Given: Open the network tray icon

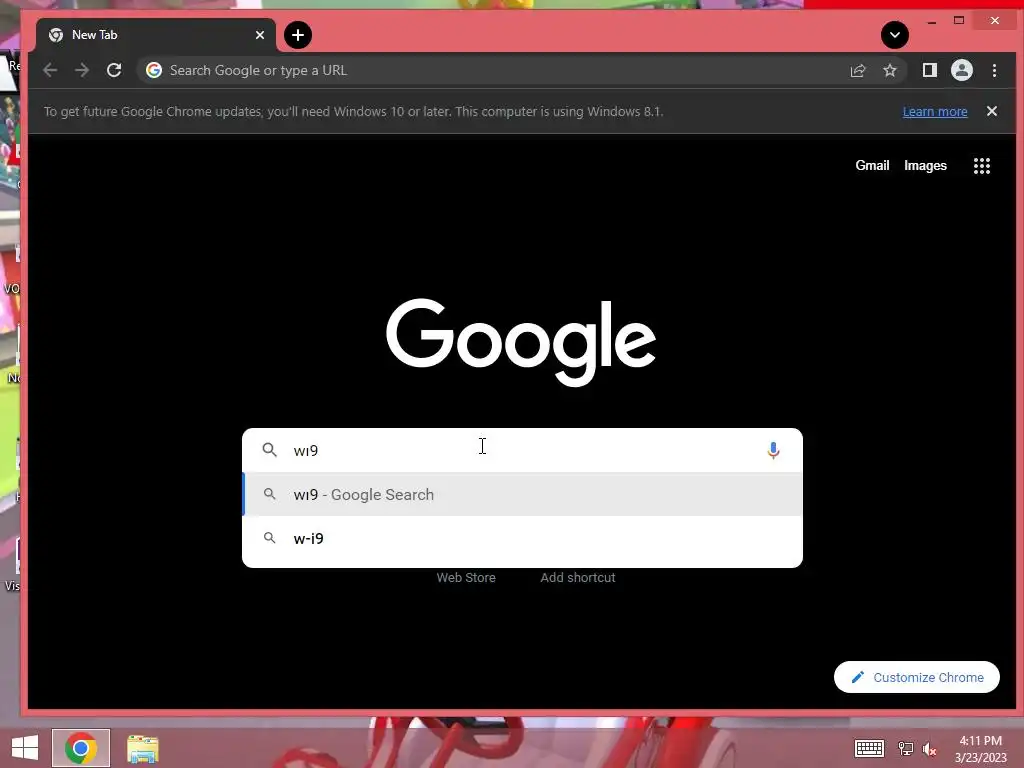Looking at the screenshot, I should click(x=906, y=748).
